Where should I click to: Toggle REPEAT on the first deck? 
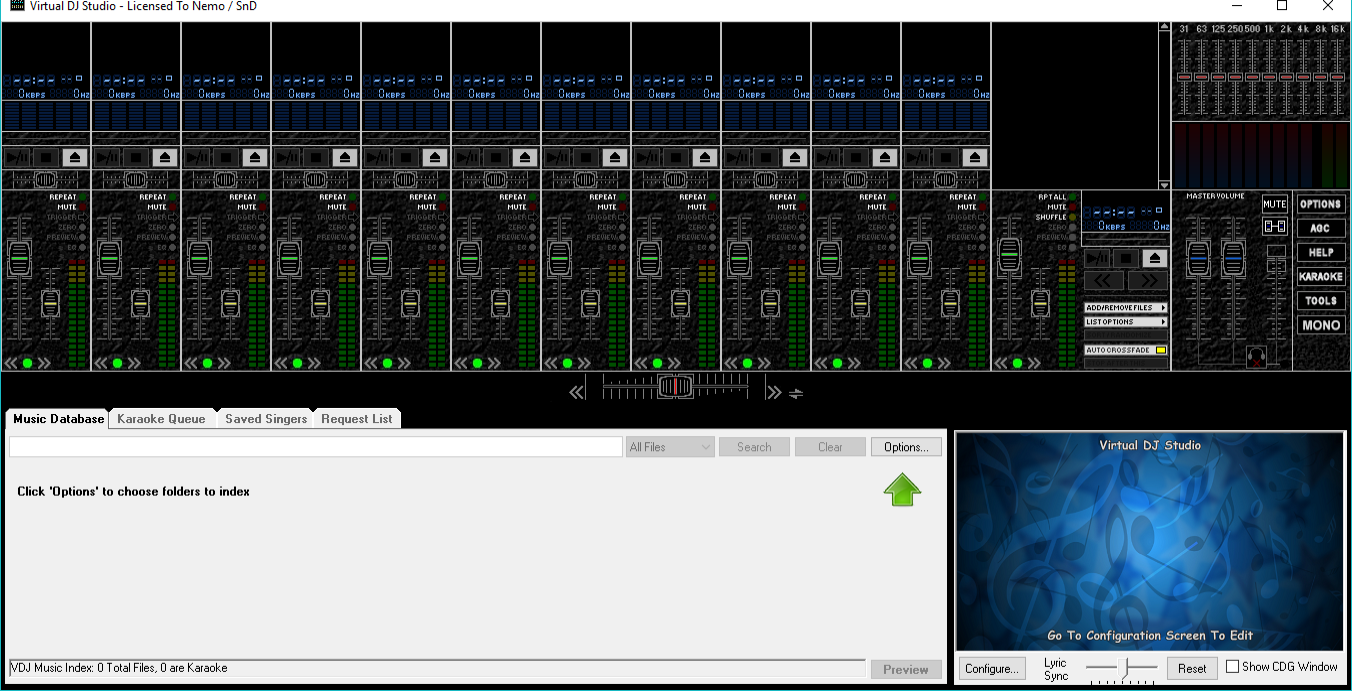pyautogui.click(x=68, y=197)
